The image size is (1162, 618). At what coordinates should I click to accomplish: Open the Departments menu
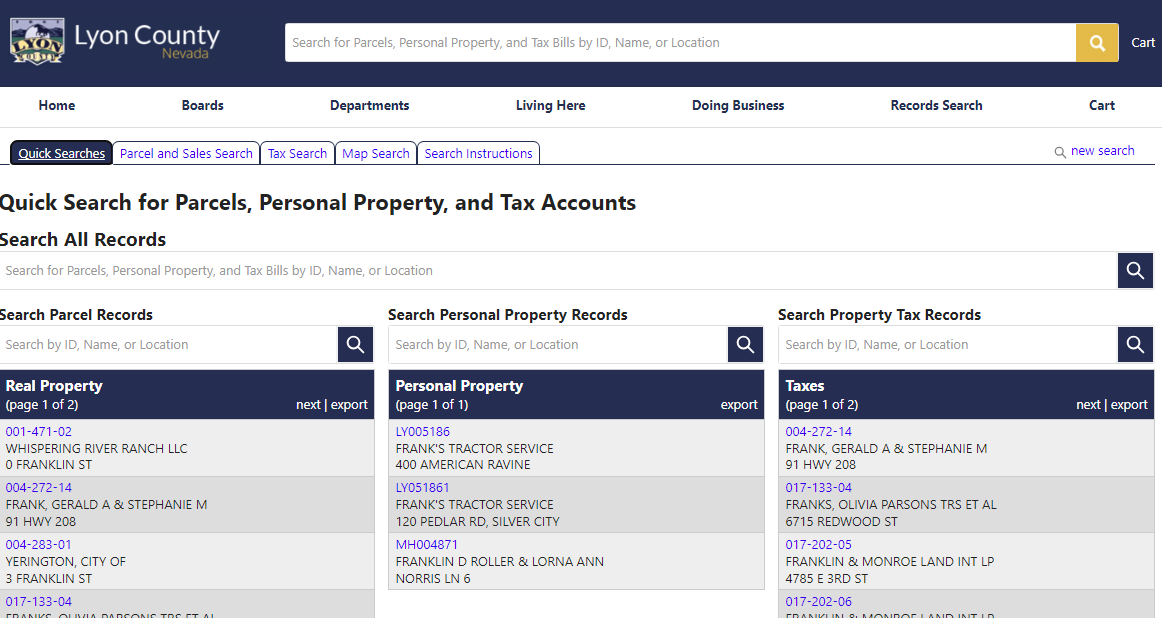point(369,106)
